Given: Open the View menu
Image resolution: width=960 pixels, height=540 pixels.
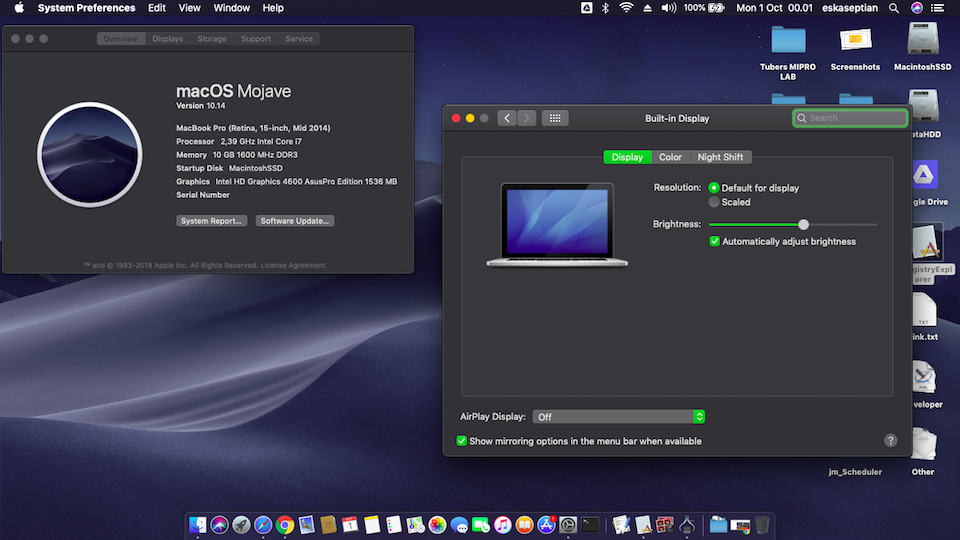Looking at the screenshot, I should coord(189,8).
